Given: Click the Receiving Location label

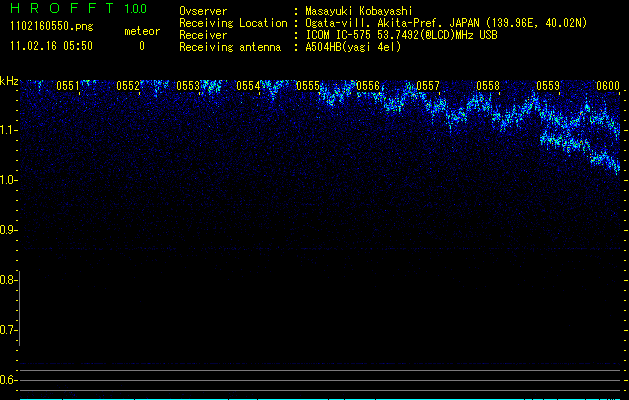Looking at the screenshot, I should [233, 23].
